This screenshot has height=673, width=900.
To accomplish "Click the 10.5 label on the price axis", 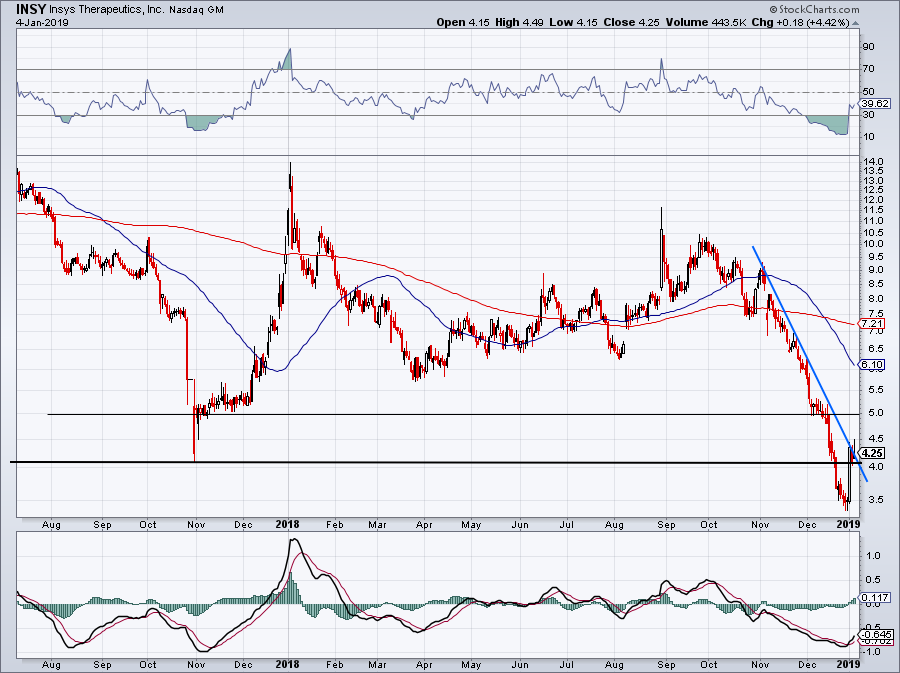I will pos(872,232).
